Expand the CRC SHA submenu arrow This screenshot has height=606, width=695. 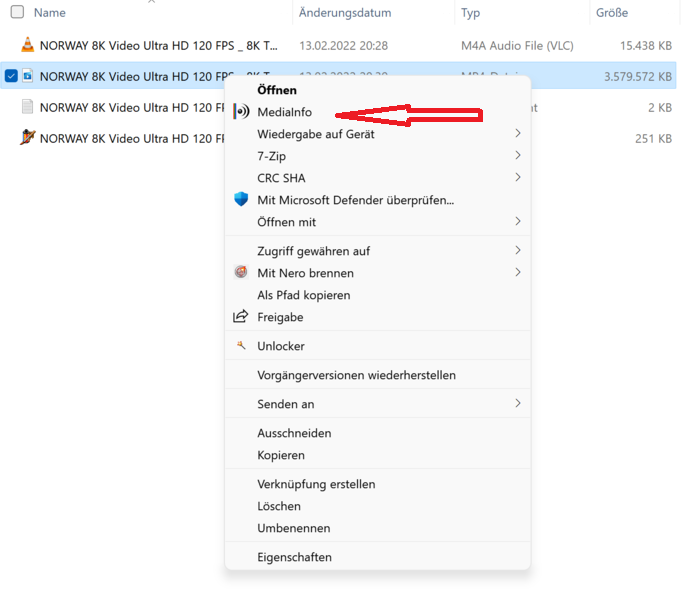coord(518,178)
